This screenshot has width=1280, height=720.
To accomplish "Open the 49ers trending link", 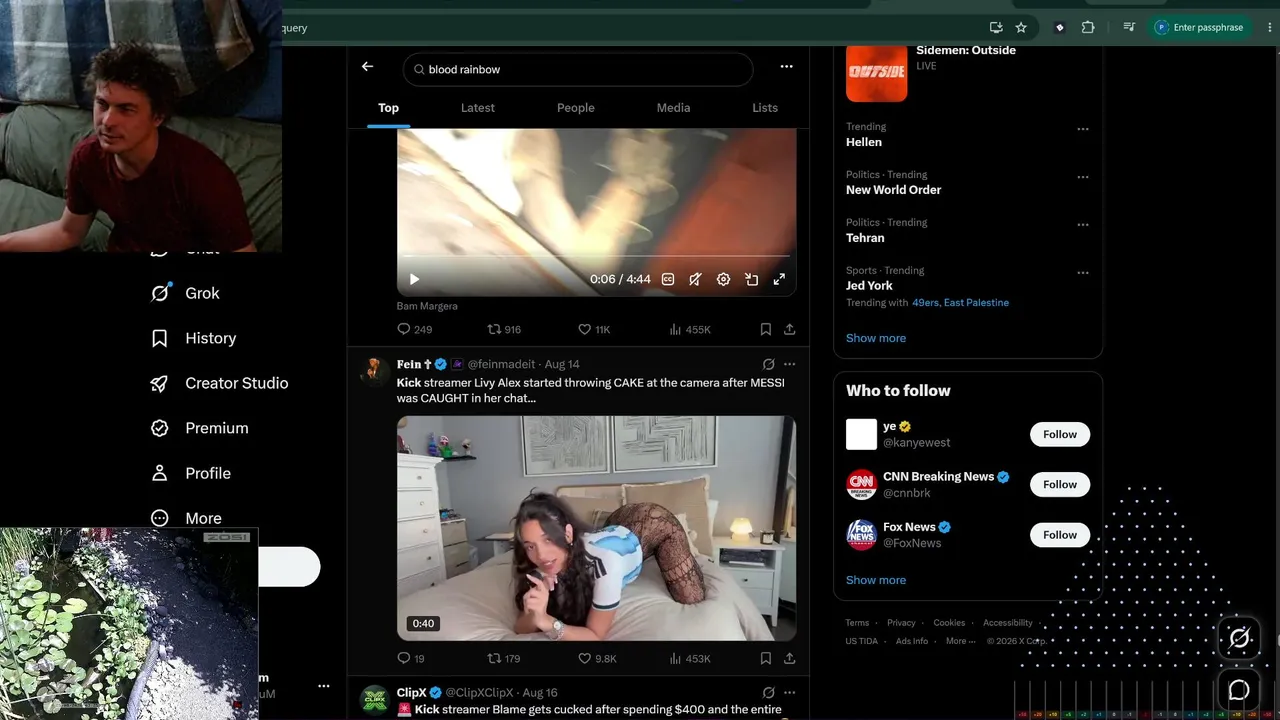I will coord(925,302).
